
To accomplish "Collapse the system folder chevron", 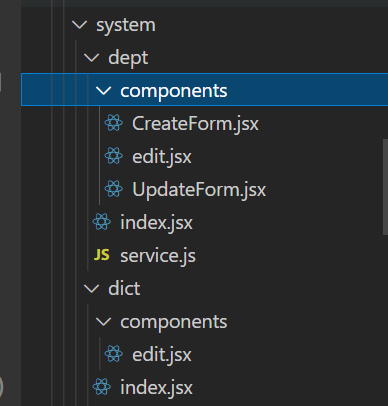I will click(x=79, y=25).
